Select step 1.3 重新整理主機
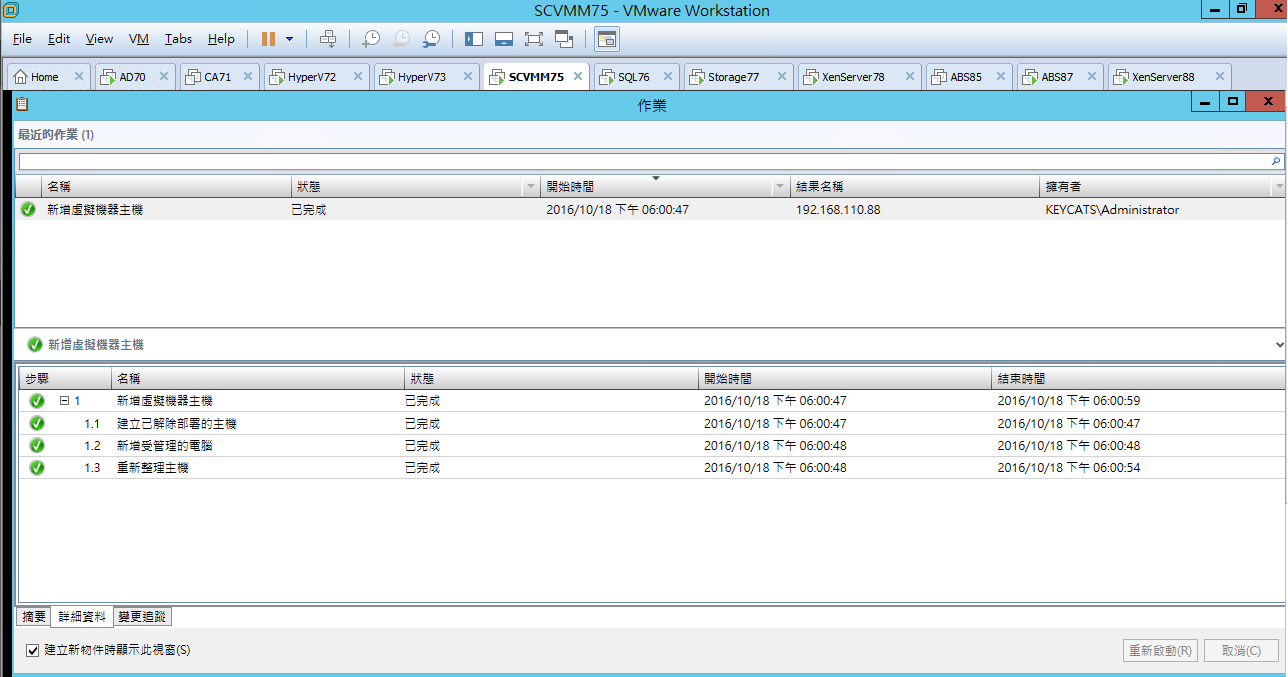This screenshot has height=677, width=1288. (x=650, y=468)
